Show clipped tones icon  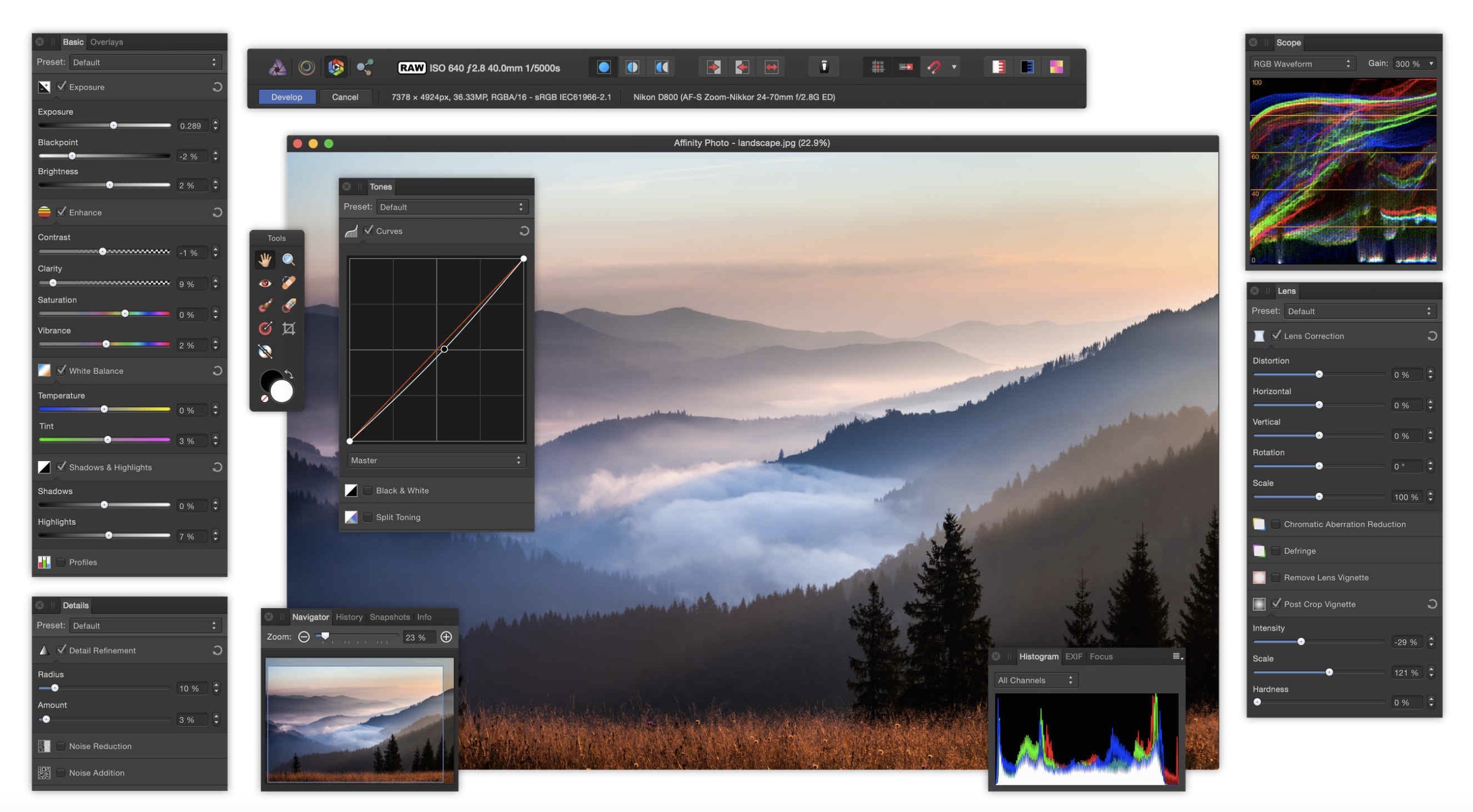(1056, 68)
